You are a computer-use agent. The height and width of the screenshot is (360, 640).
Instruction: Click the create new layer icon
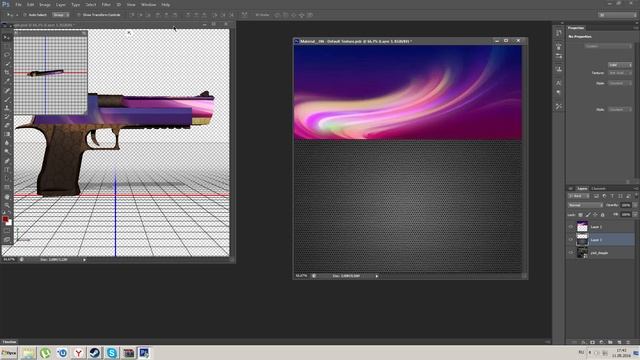pyautogui.click(x=619, y=342)
